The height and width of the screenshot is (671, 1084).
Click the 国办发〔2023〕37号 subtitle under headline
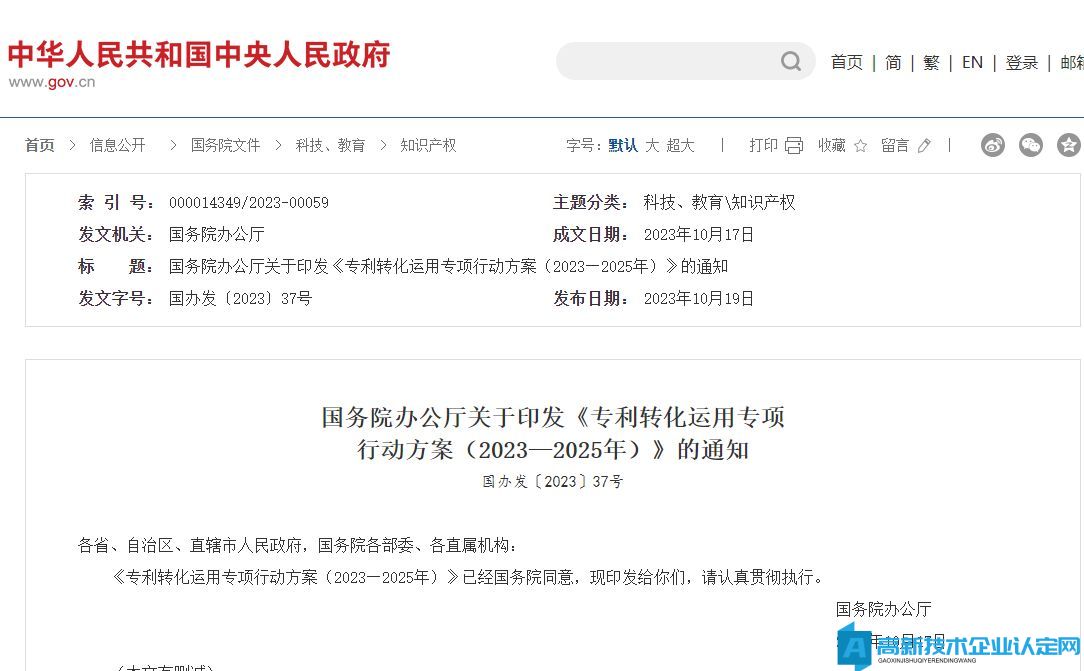(x=553, y=482)
